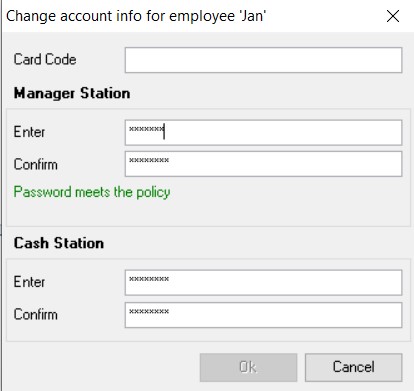Image resolution: width=414 pixels, height=391 pixels.
Task: Cancel the account info changes
Action: point(353,367)
